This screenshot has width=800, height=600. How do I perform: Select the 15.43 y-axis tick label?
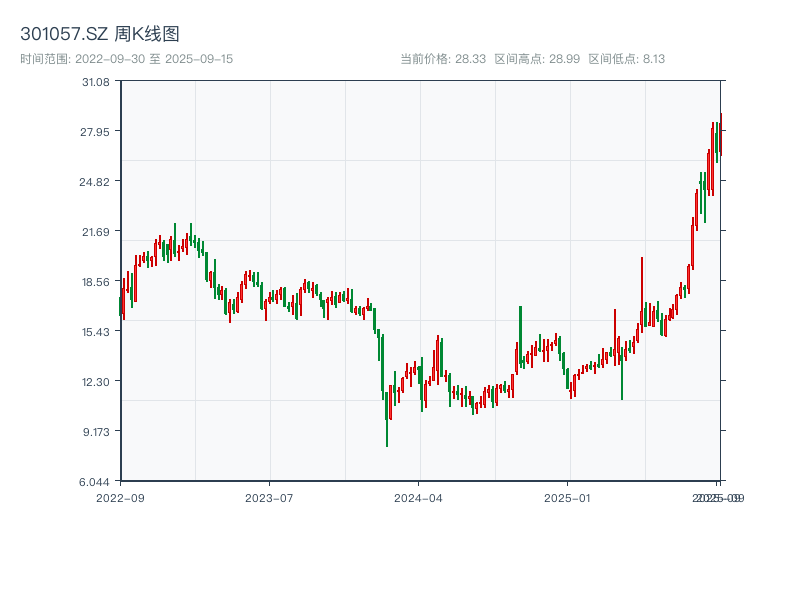tap(96, 331)
